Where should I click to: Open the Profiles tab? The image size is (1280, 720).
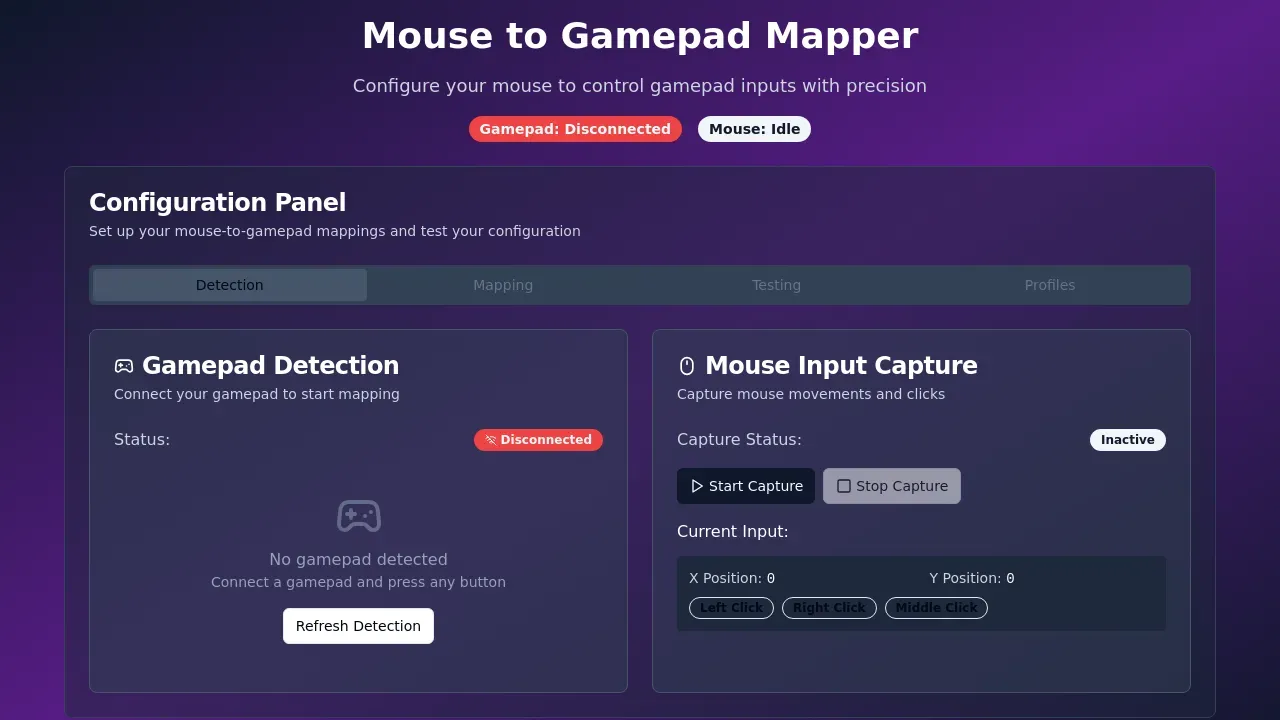coord(1049,285)
